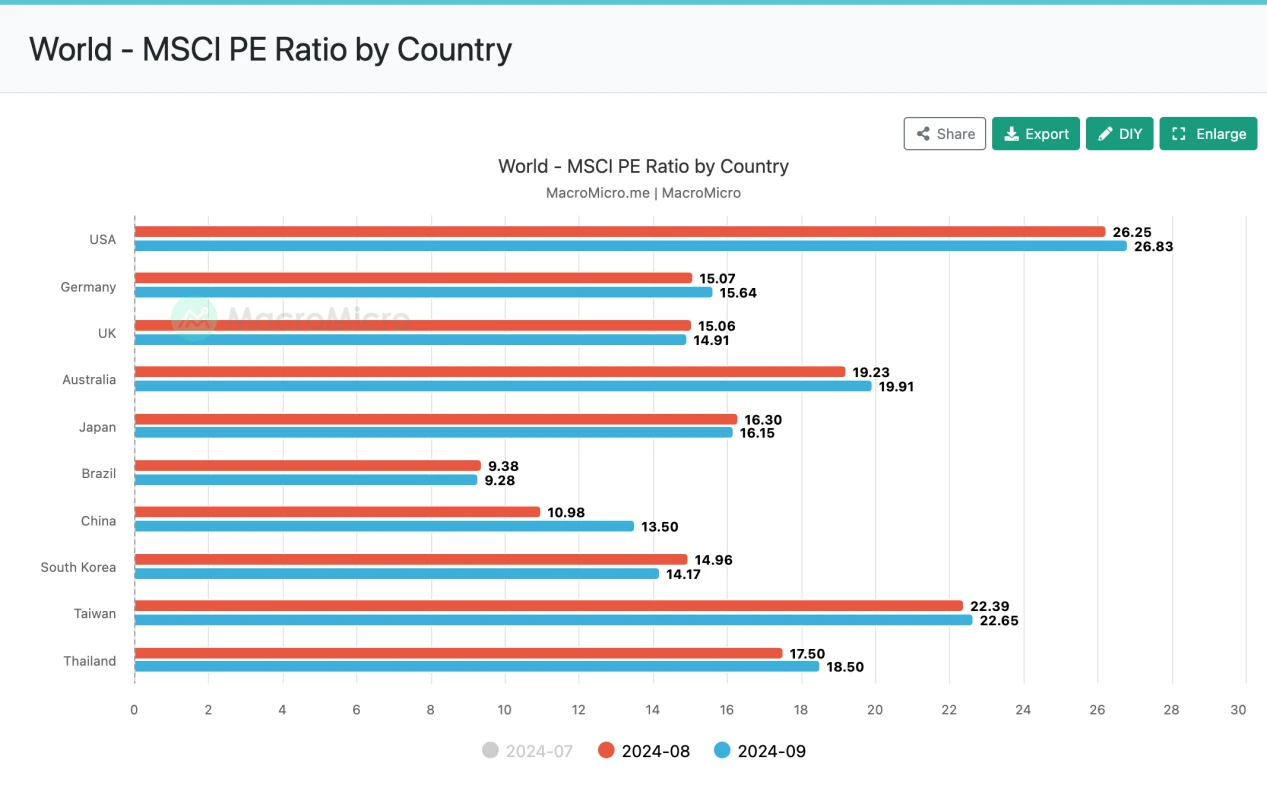Click the gray 2024-07 legend dot
This screenshot has height=785, width=1267.
click(489, 751)
